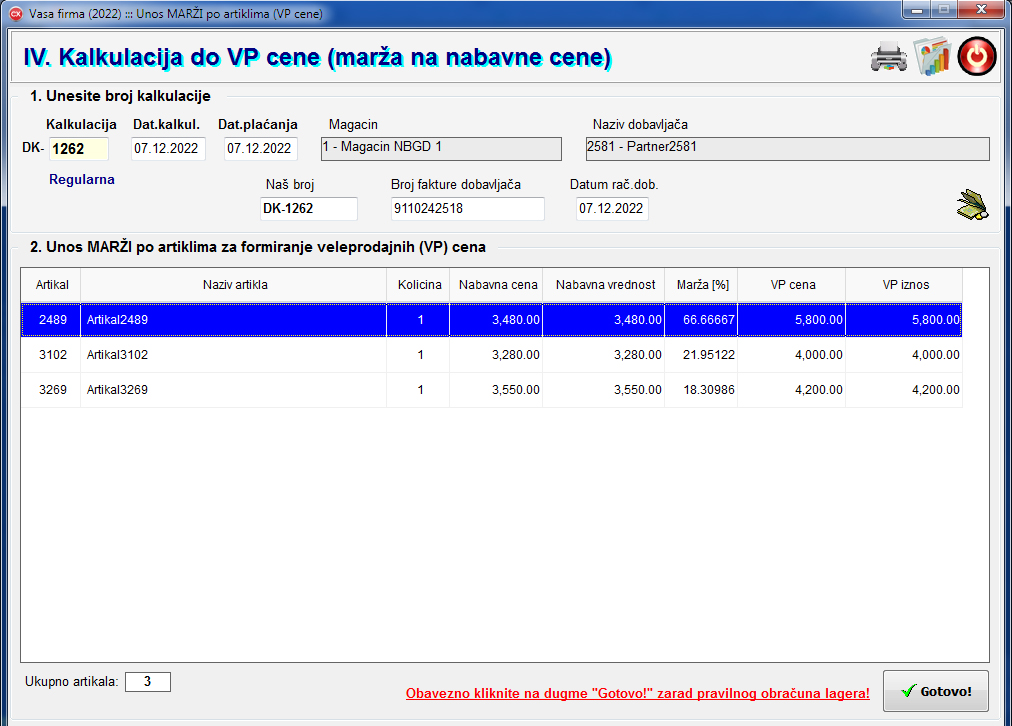The width and height of the screenshot is (1012, 726).
Task: Click the money stack icon
Action: click(x=972, y=205)
